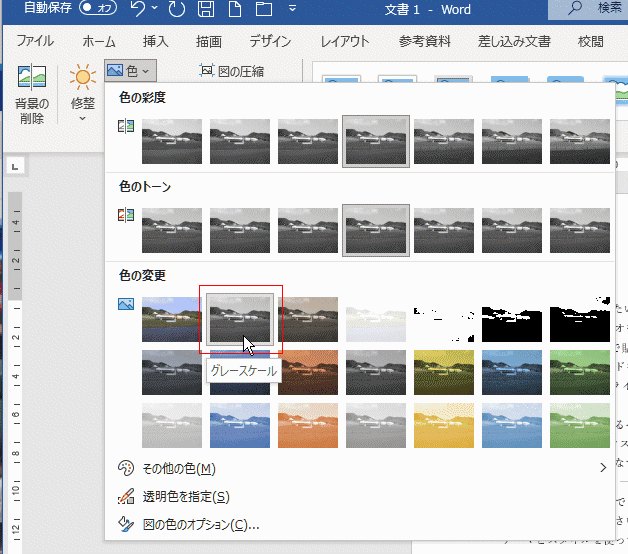
Task: Click the Redo icon in quick access toolbar
Action: click(176, 11)
